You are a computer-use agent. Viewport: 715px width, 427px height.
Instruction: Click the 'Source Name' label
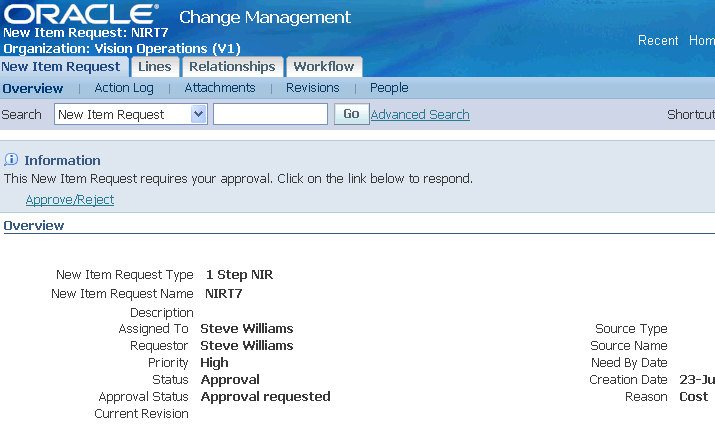click(x=629, y=346)
